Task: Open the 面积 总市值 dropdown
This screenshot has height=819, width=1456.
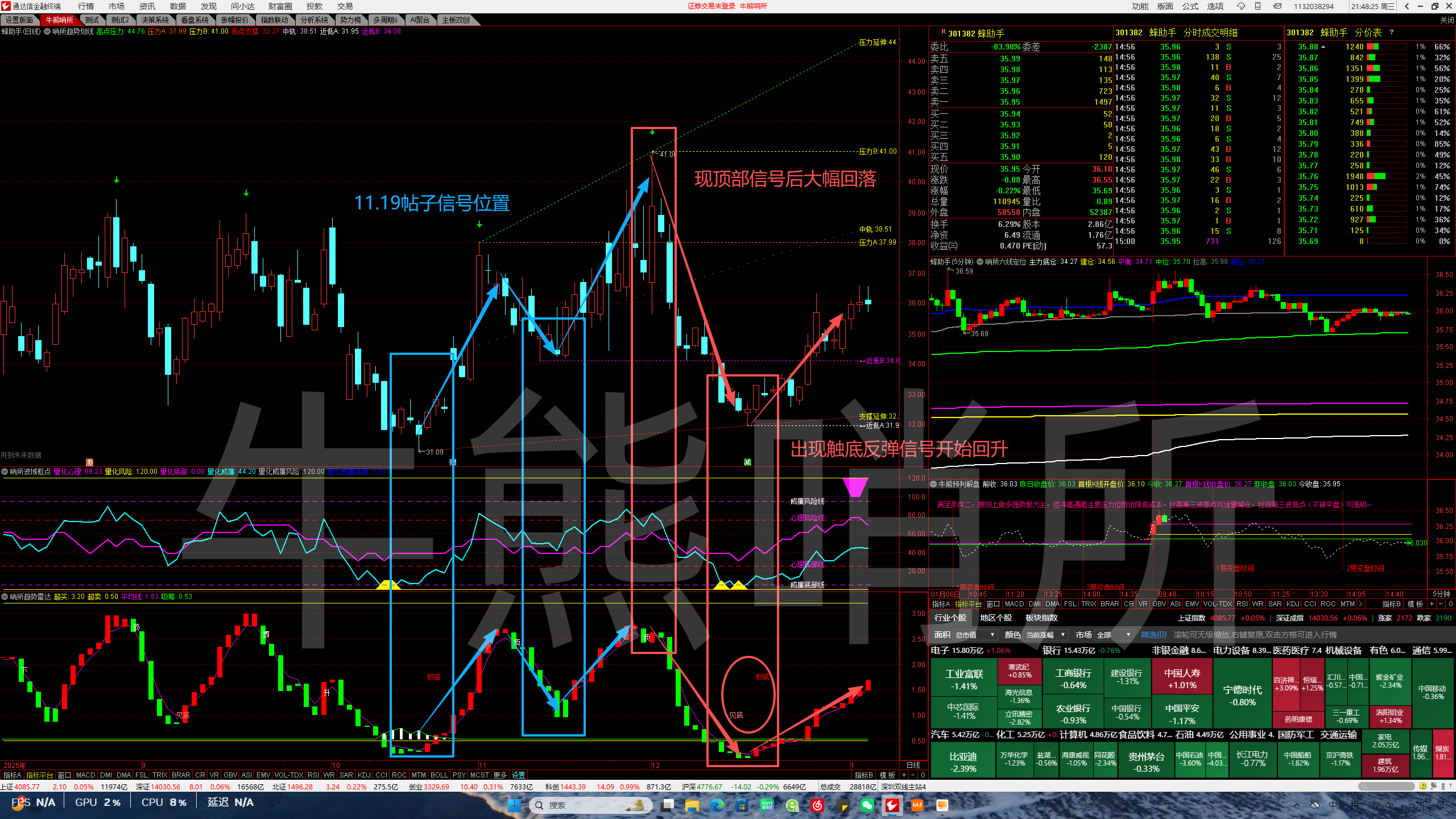Action: [975, 635]
